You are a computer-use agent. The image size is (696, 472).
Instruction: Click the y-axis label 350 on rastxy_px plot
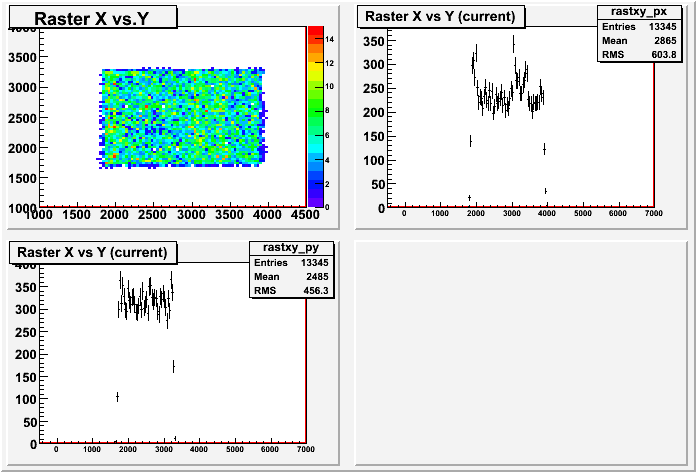pyautogui.click(x=373, y=41)
